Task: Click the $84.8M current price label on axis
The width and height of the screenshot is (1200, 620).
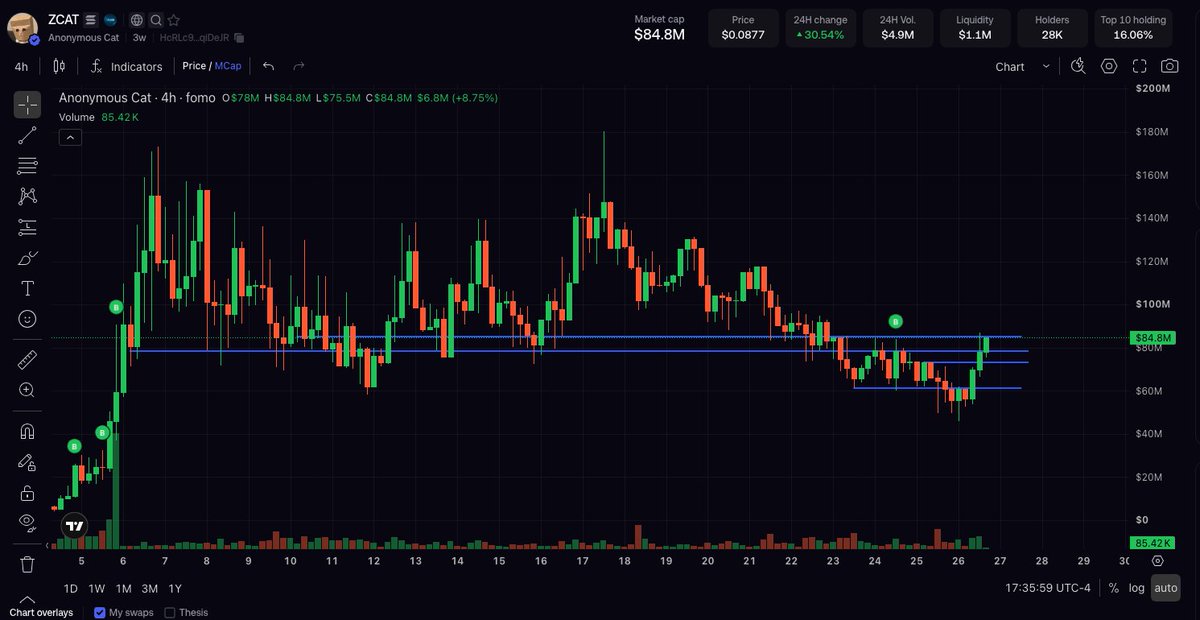Action: click(x=1152, y=338)
